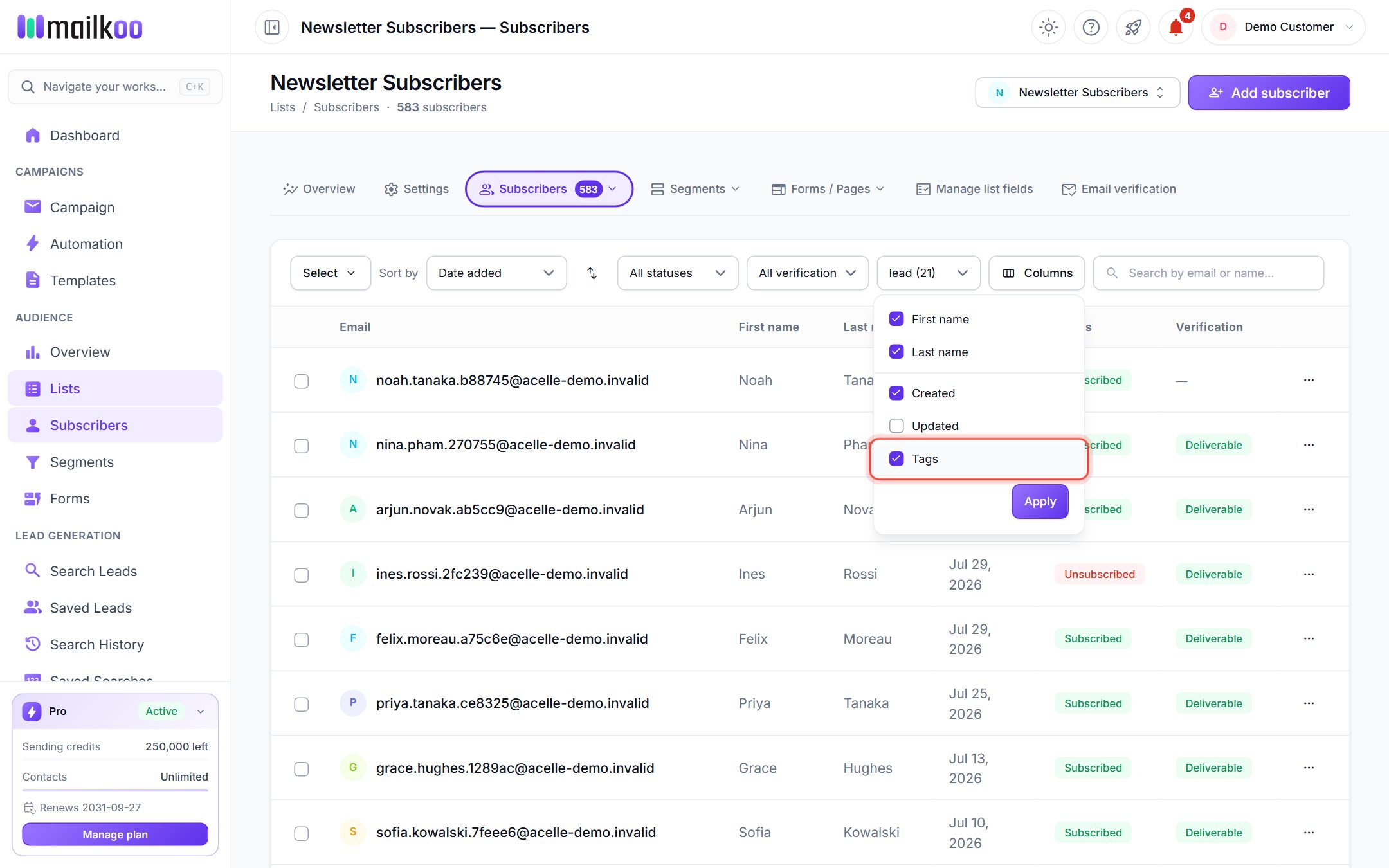Viewport: 1389px width, 868px height.
Task: Click Add subscriber button
Action: coord(1269,93)
